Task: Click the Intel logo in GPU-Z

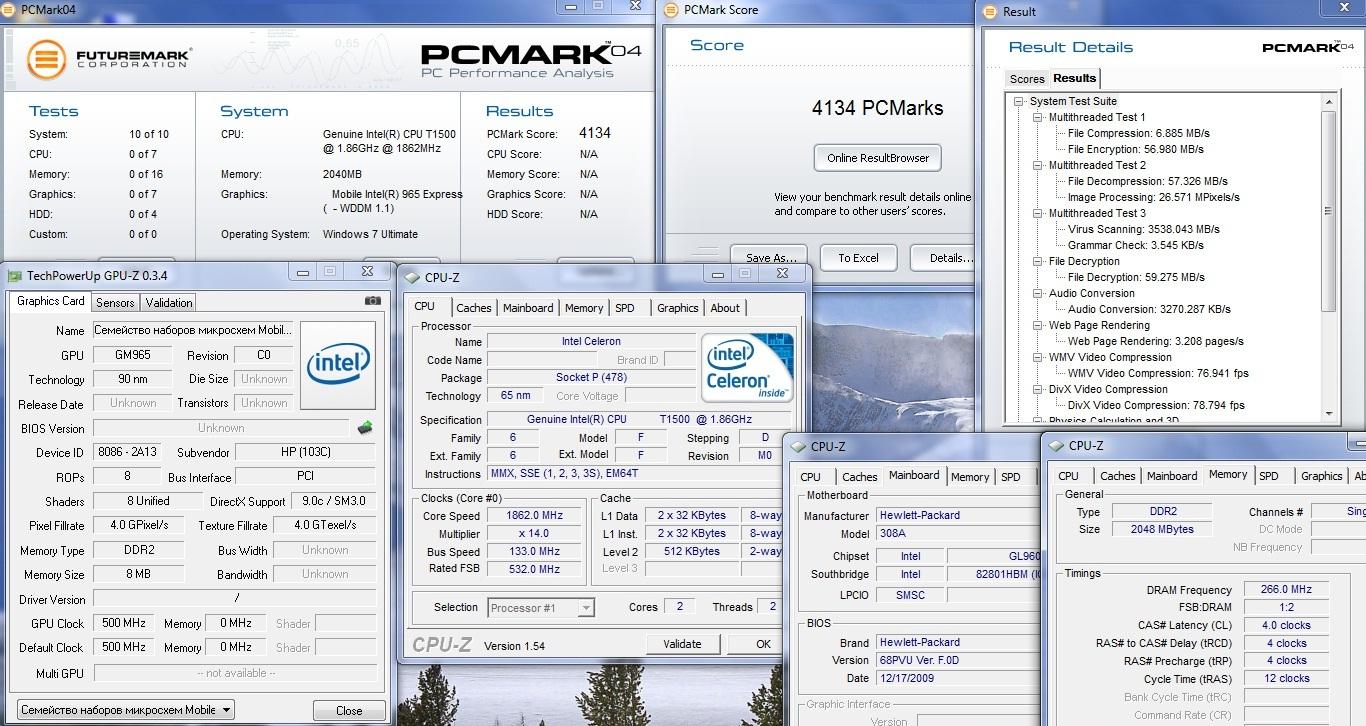Action: (x=338, y=365)
